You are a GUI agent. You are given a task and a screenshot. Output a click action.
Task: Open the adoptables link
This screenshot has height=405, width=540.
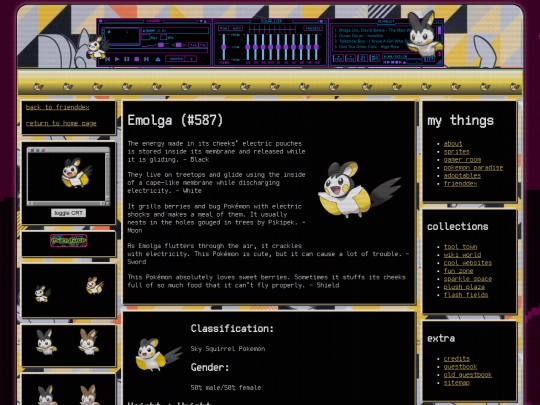[462, 175]
